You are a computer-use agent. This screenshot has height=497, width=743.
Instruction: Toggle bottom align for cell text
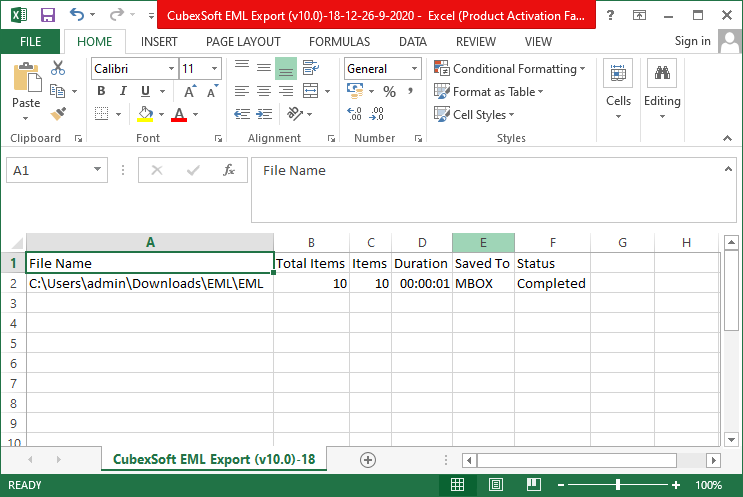(x=285, y=68)
